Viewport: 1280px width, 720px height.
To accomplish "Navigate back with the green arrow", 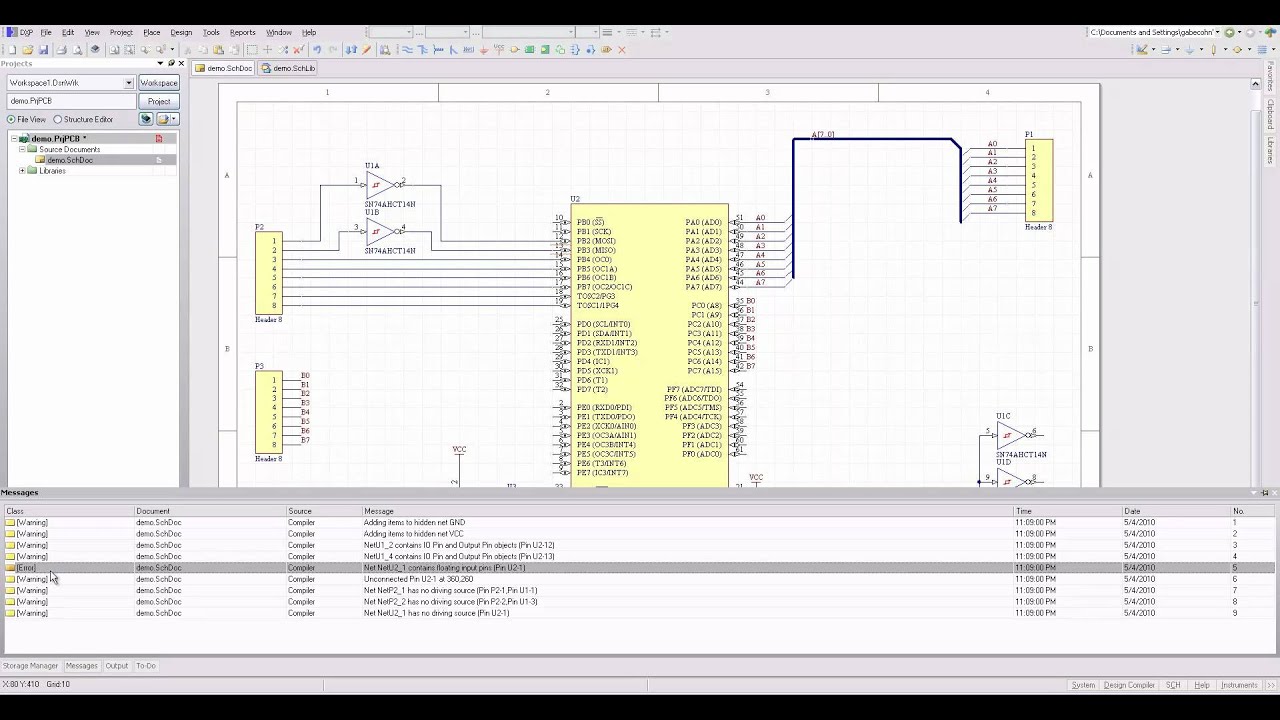I will coord(1229,32).
